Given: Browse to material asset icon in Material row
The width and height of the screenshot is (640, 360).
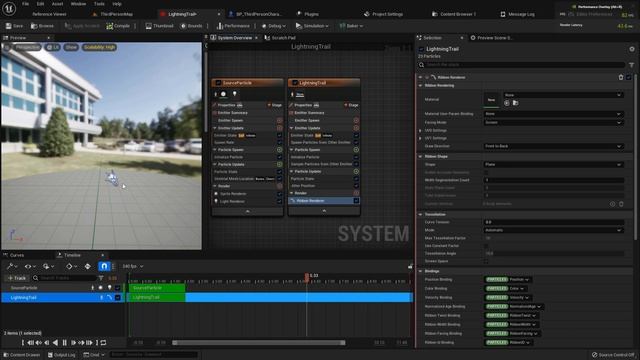Looking at the screenshot, I should click(x=516, y=103).
